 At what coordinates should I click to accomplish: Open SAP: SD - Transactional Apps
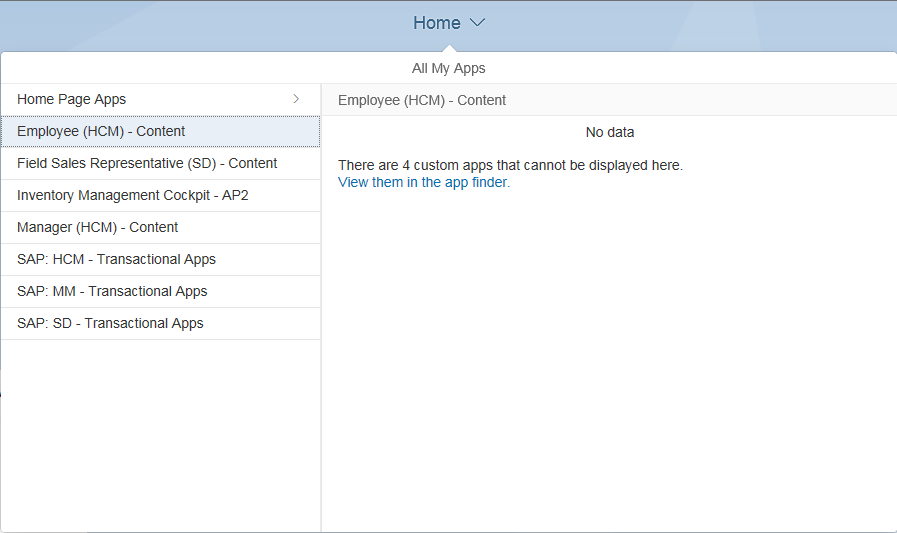(x=161, y=324)
